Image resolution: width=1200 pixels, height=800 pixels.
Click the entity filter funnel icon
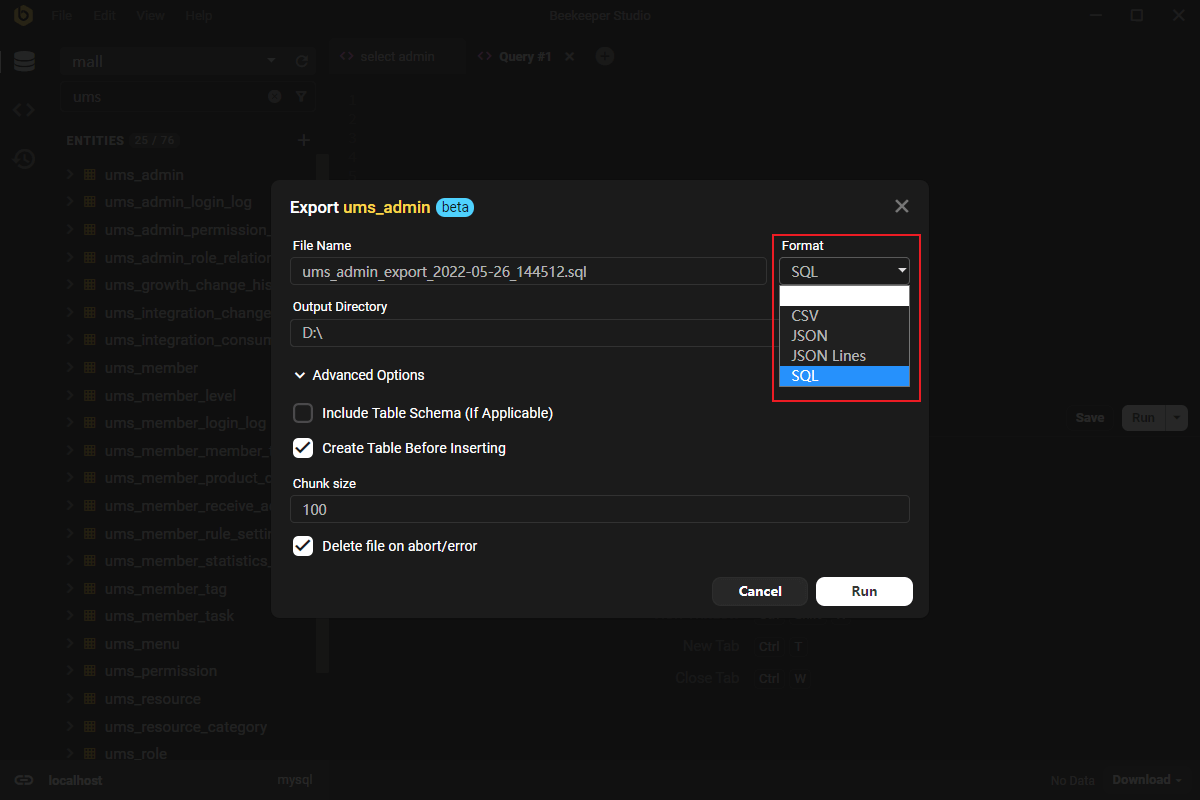[302, 97]
